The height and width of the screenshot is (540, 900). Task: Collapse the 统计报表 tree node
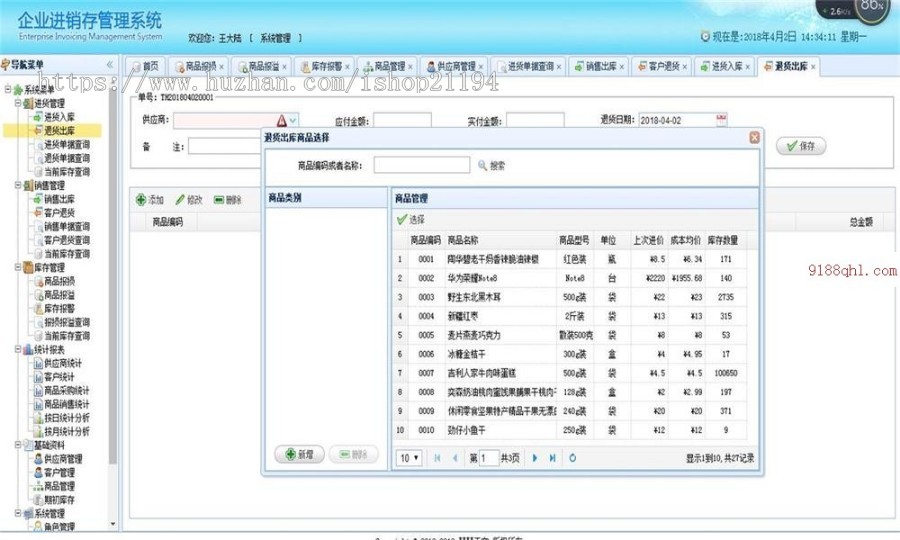(x=18, y=349)
